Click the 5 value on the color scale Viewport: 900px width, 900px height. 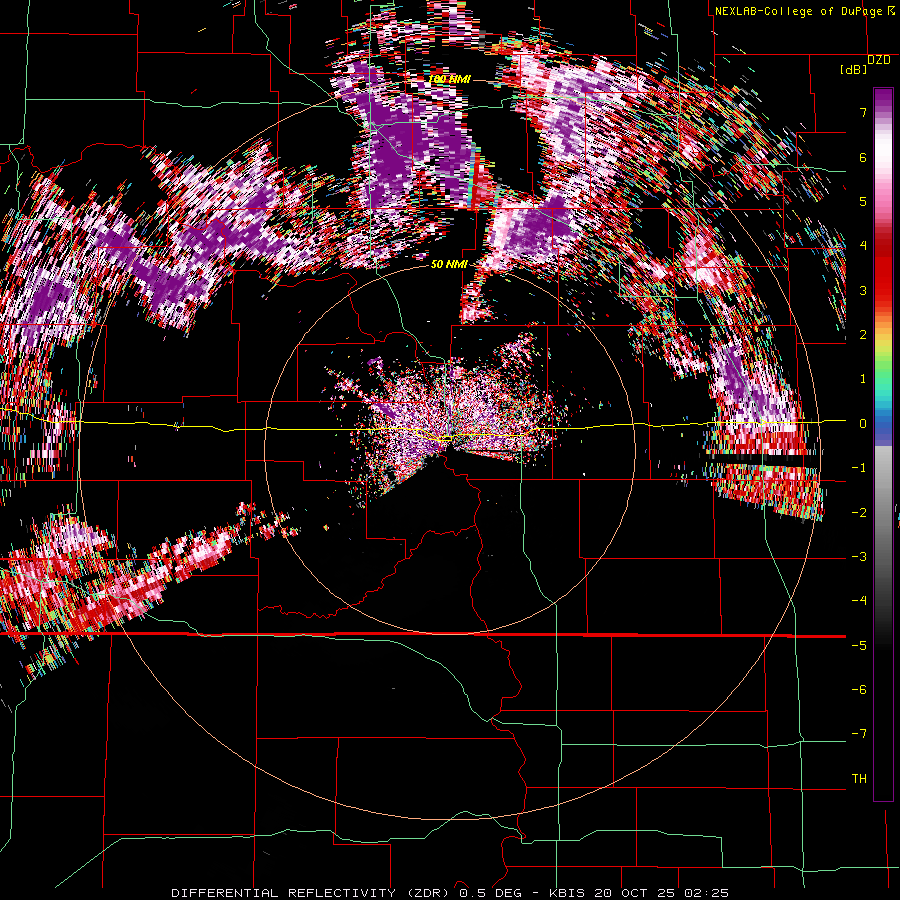point(863,201)
